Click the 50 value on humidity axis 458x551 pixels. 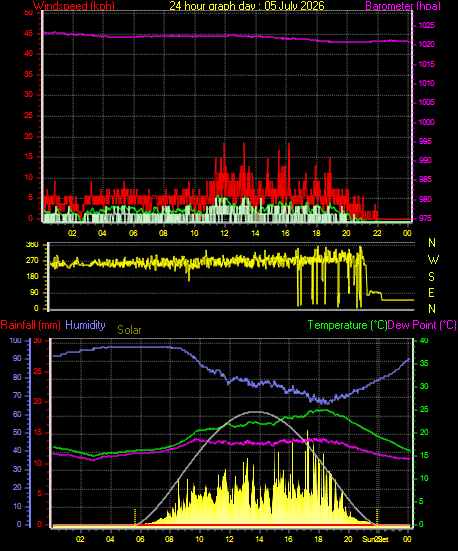point(17,433)
